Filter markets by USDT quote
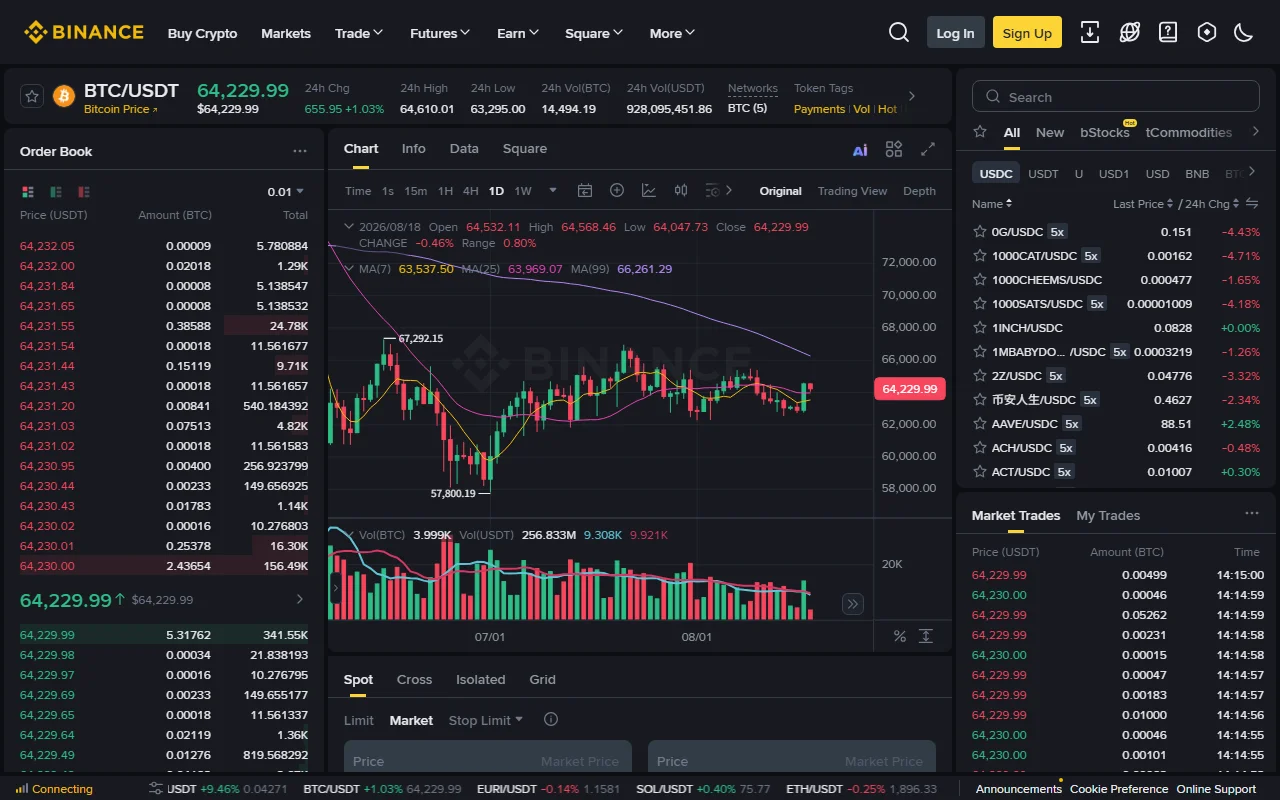 1043,173
